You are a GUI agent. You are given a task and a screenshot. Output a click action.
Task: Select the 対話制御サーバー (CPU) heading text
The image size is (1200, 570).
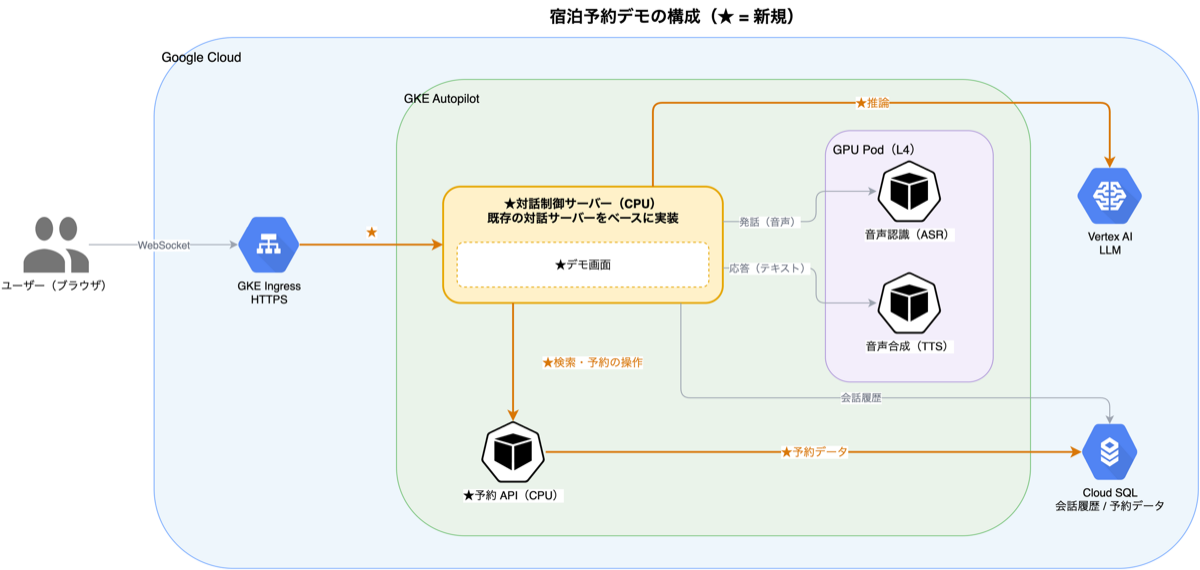583,203
